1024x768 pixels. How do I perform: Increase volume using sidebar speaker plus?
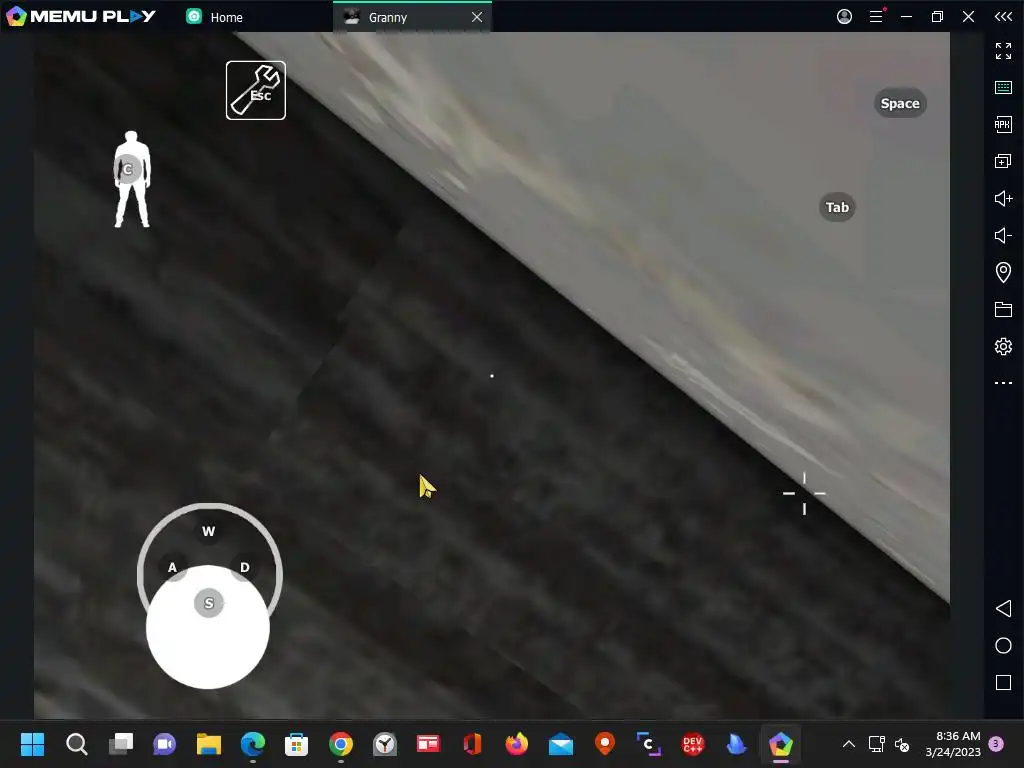[x=1003, y=199]
